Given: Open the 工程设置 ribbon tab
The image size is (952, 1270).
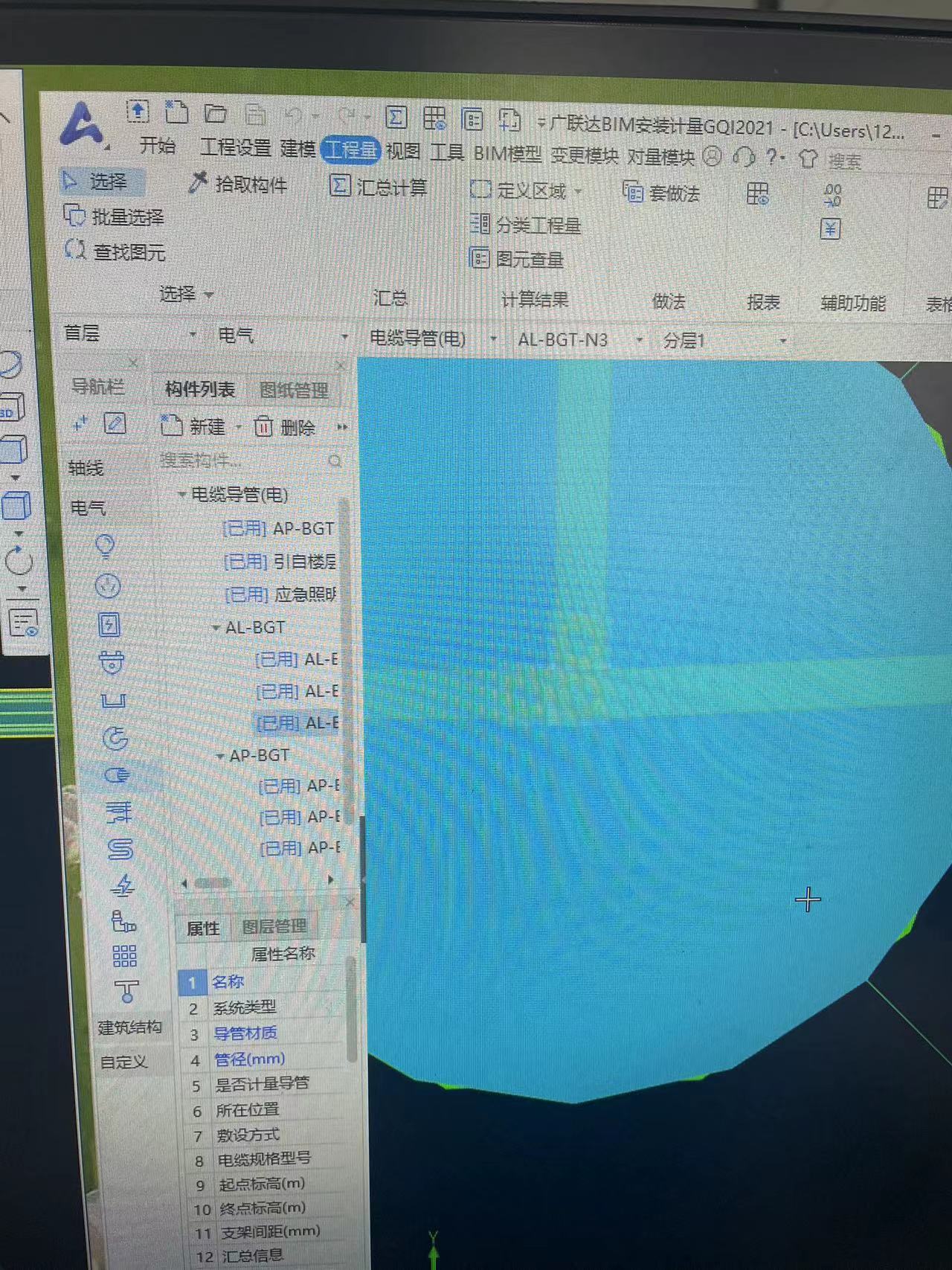Looking at the screenshot, I should tap(236, 147).
